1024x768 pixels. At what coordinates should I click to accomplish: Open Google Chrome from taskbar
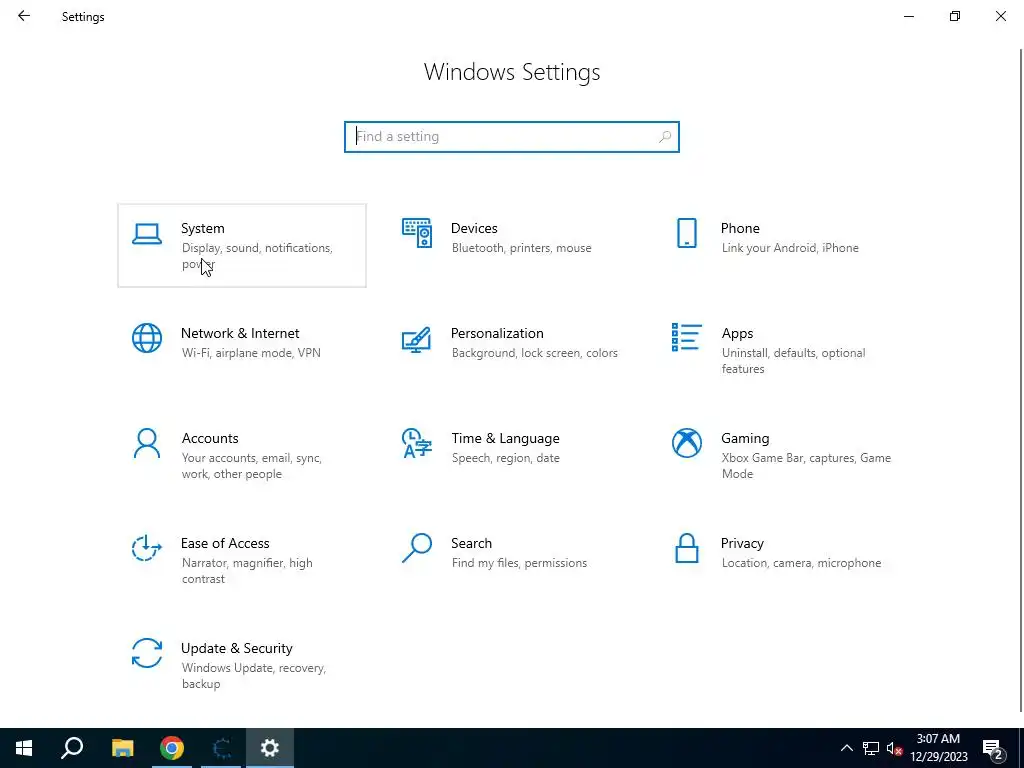[x=172, y=748]
